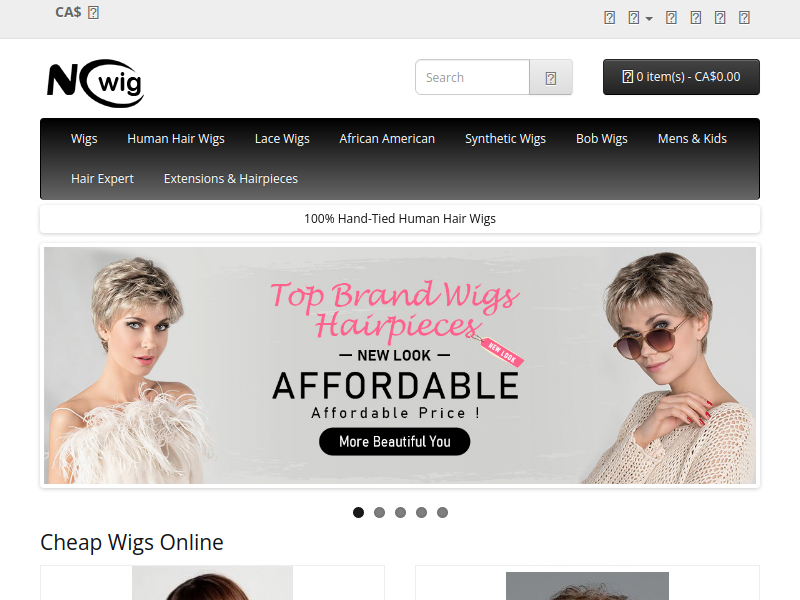Viewport: 800px width, 600px height.
Task: Go to the Lace Wigs category
Action: [282, 139]
